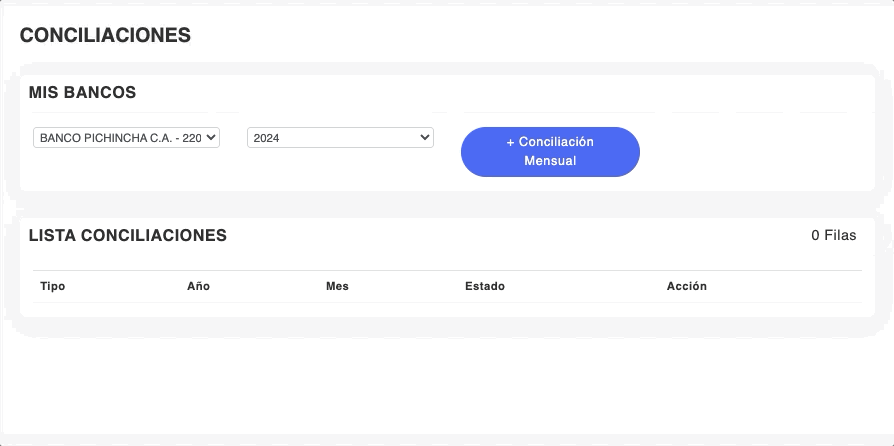Click the Tipo column header
This screenshot has width=894, height=446.
tap(52, 286)
